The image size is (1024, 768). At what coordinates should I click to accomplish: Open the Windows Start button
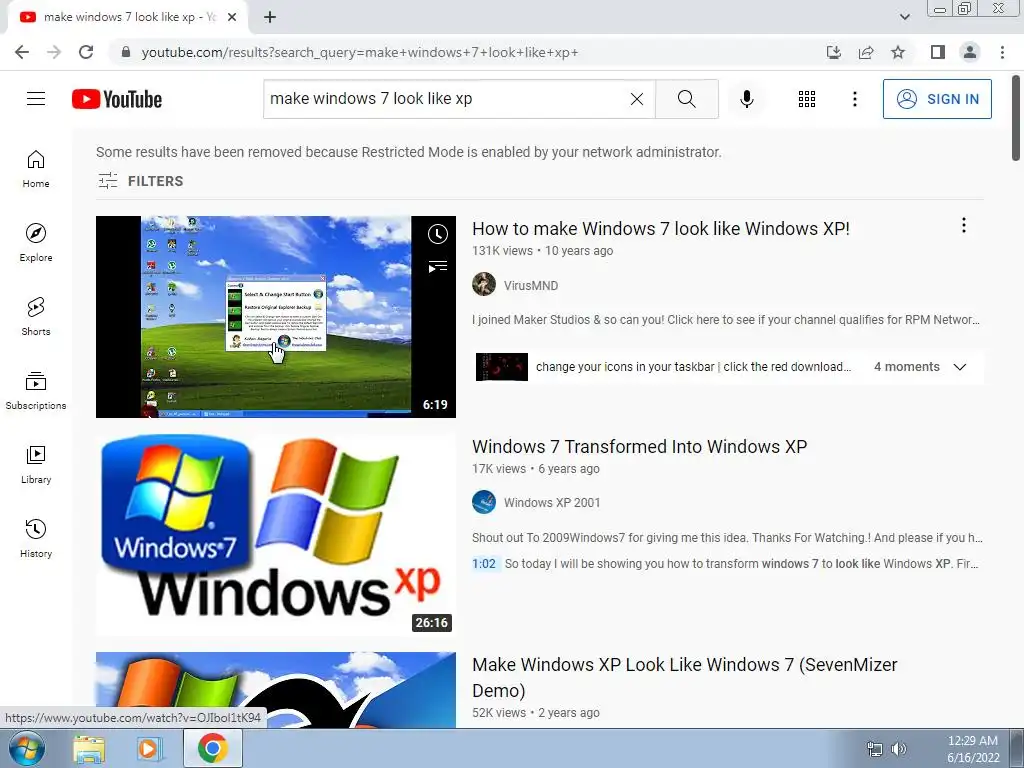(x=26, y=749)
